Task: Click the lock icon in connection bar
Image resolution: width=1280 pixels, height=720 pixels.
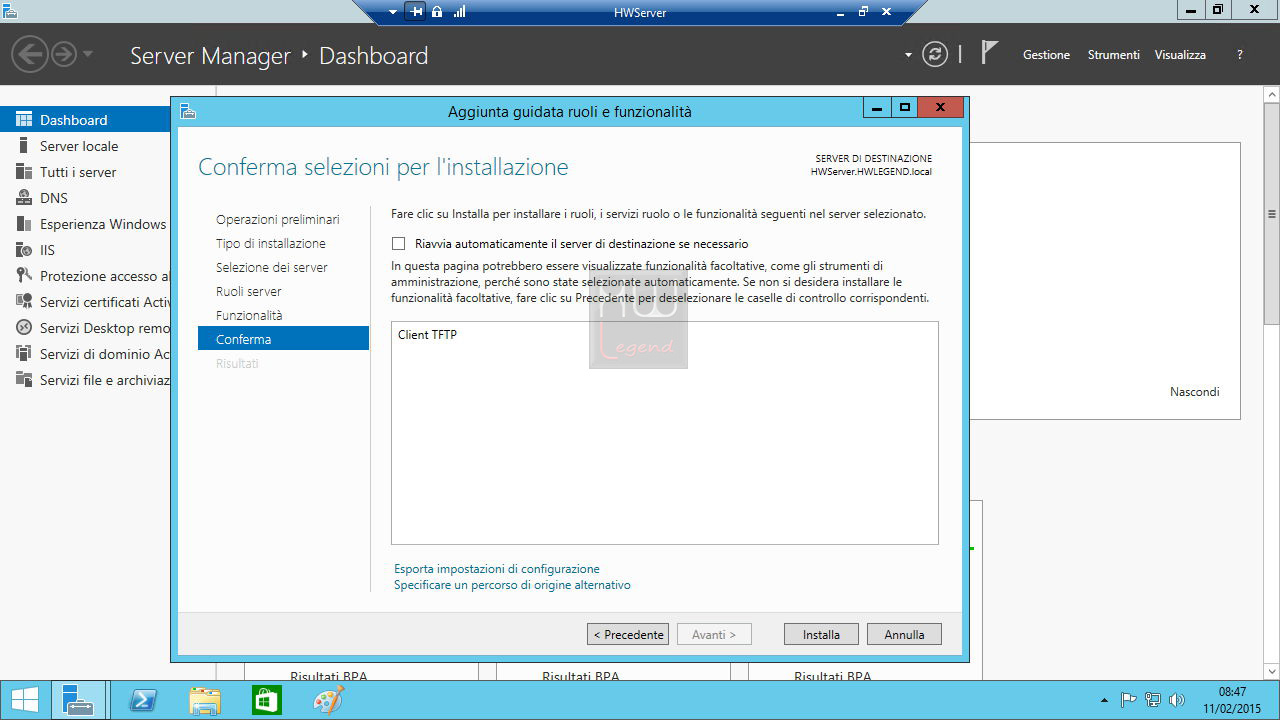Action: (437, 12)
